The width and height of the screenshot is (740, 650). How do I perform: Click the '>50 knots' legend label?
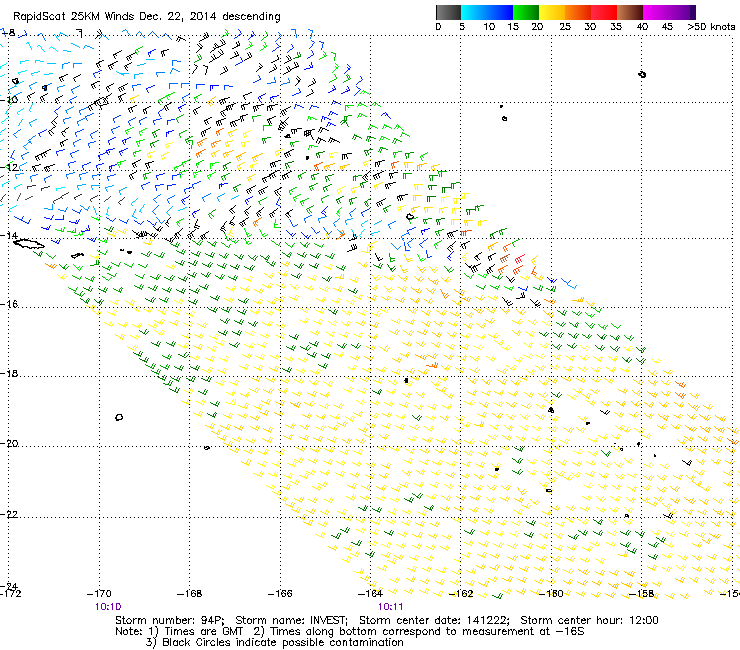tap(711, 27)
